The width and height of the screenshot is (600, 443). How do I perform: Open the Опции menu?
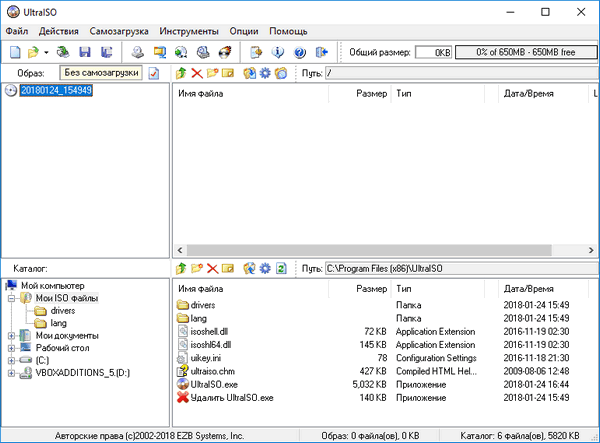click(244, 31)
